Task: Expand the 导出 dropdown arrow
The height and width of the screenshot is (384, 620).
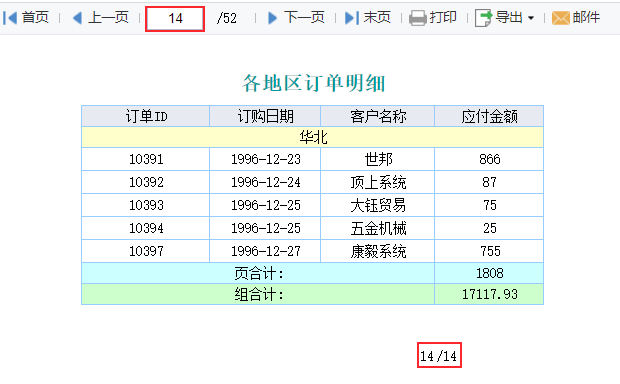Action: (x=531, y=18)
